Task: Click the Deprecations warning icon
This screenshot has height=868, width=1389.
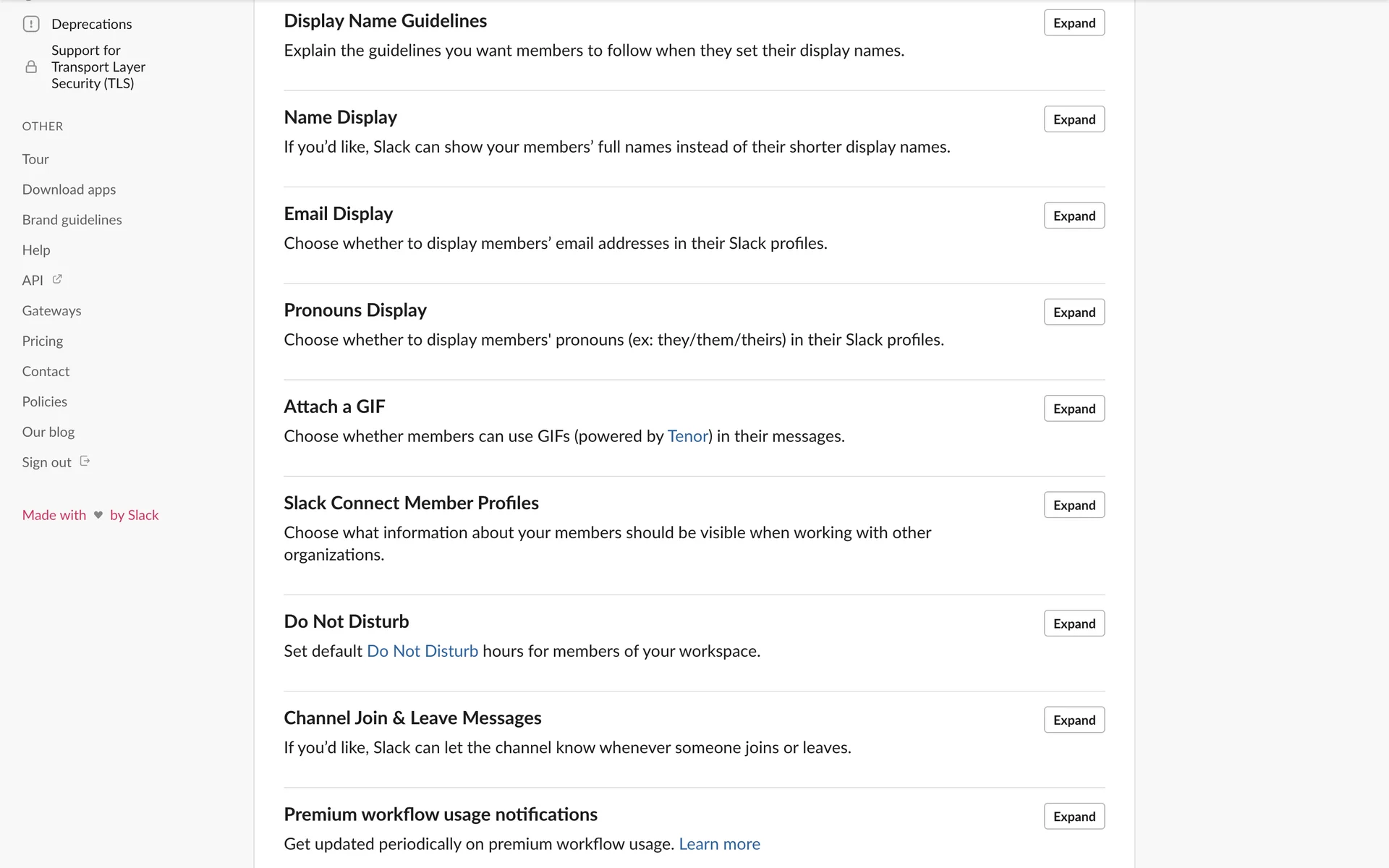Action: (31, 24)
